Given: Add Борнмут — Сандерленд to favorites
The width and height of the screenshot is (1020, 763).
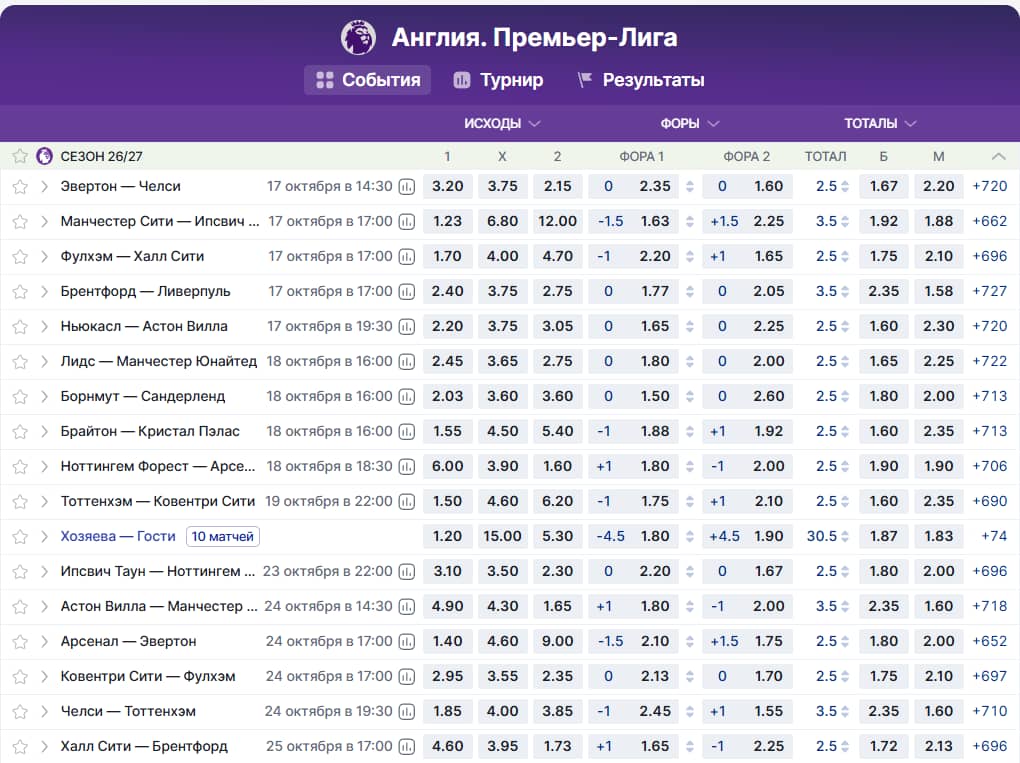Looking at the screenshot, I should click(x=20, y=397).
